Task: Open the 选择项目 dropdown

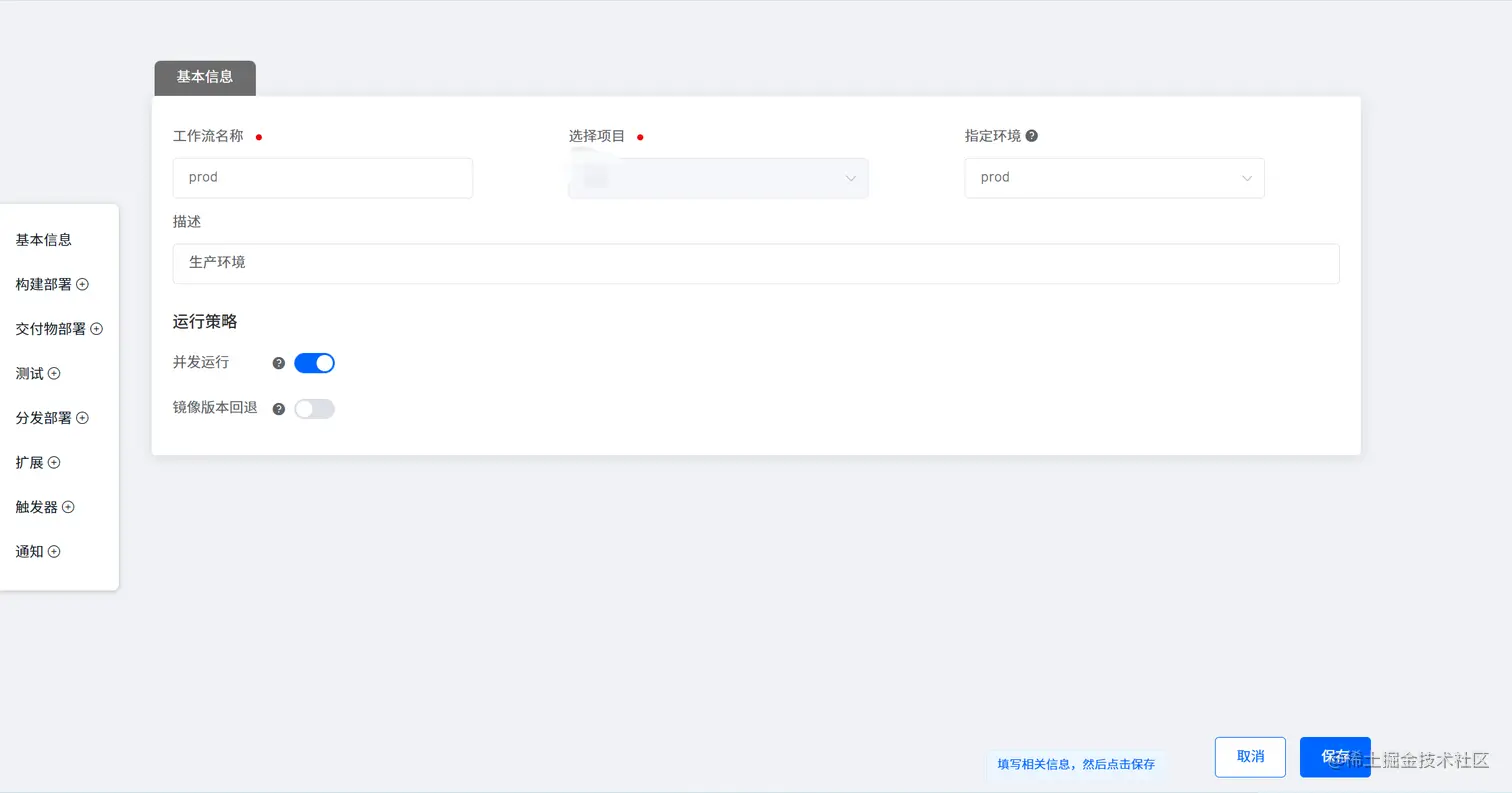Action: (x=718, y=178)
